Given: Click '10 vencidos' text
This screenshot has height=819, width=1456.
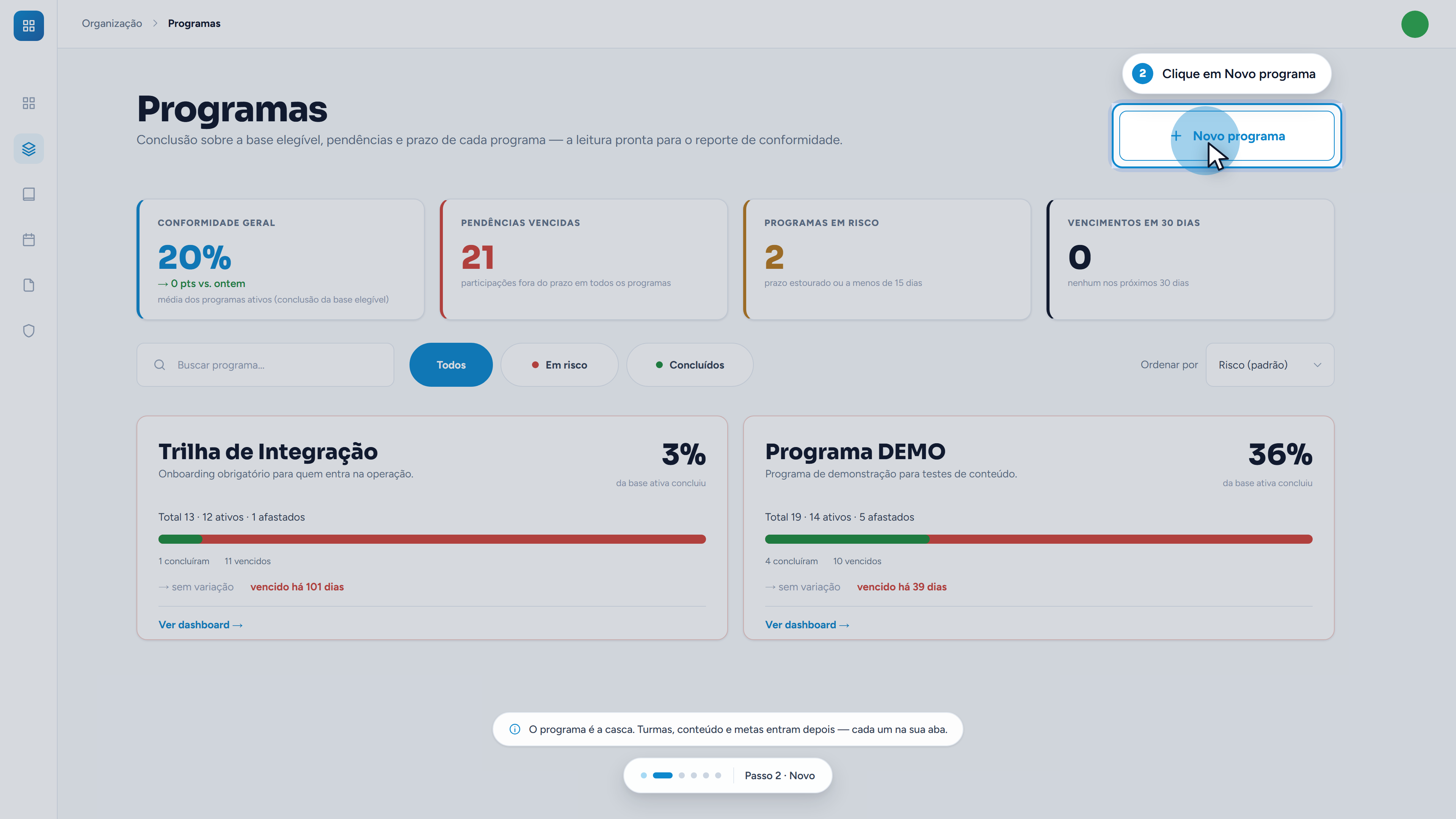Looking at the screenshot, I should pyautogui.click(x=857, y=561).
